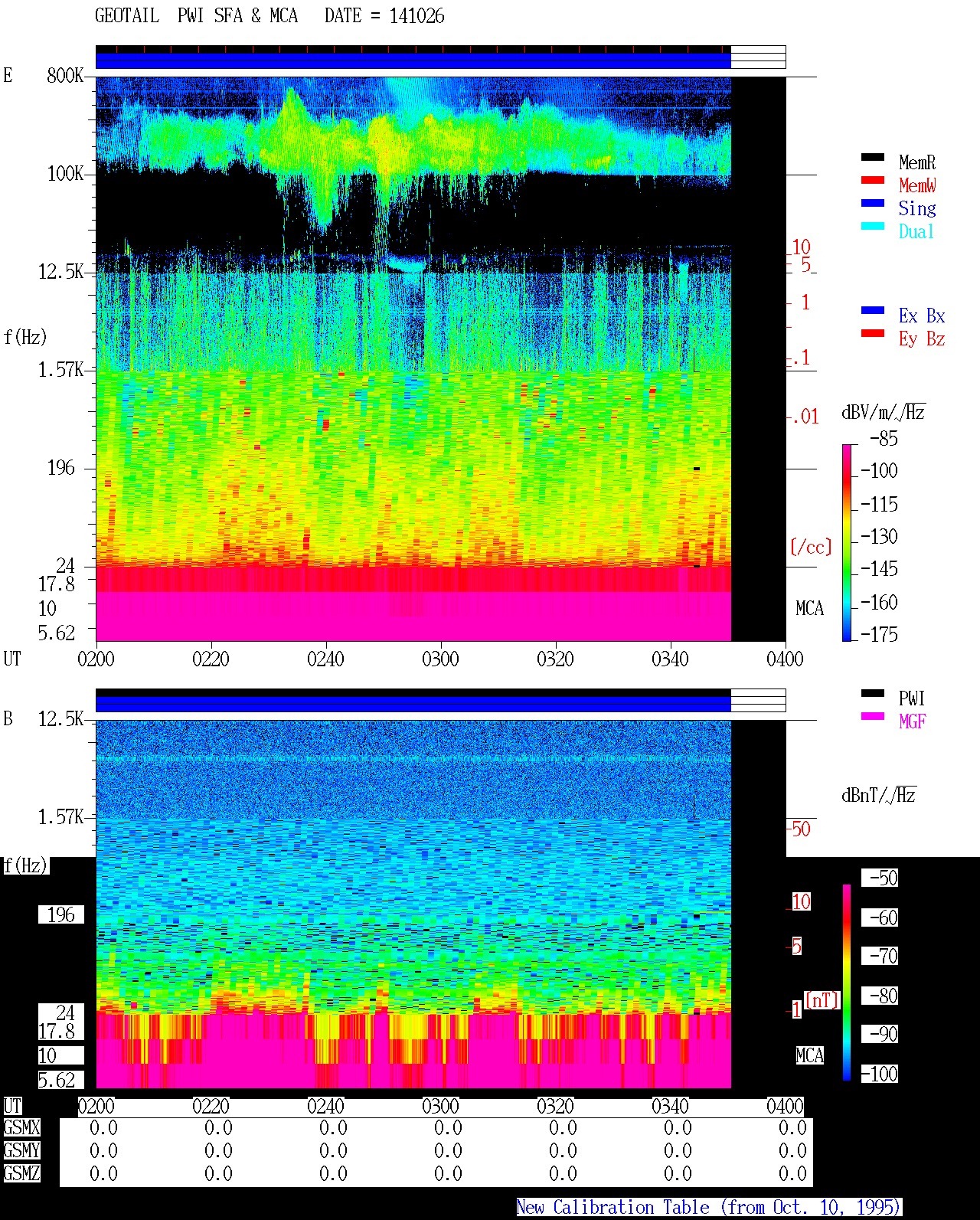This screenshot has height=1220, width=980.
Task: Click the red MemW legend swatch
Action: [x=873, y=181]
